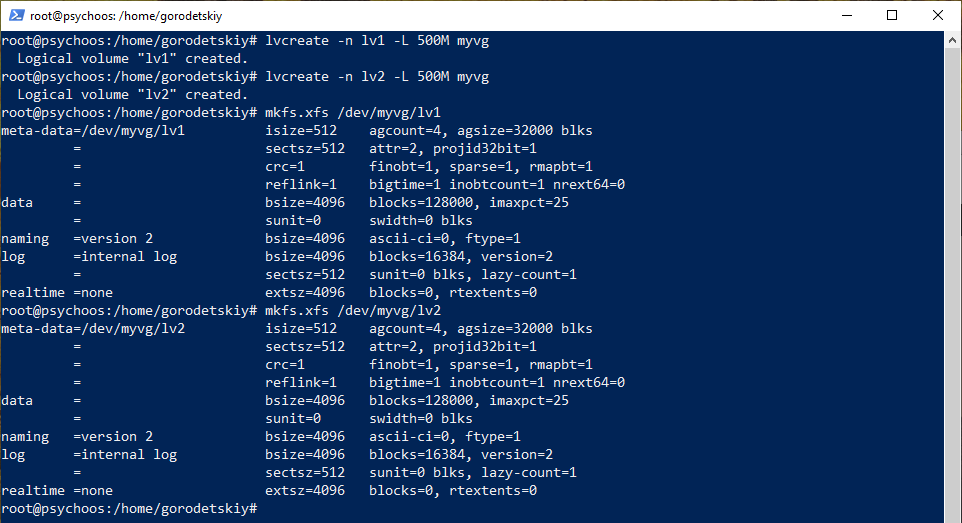
Task: Click the first blocks=128000 data line
Action: point(285,203)
